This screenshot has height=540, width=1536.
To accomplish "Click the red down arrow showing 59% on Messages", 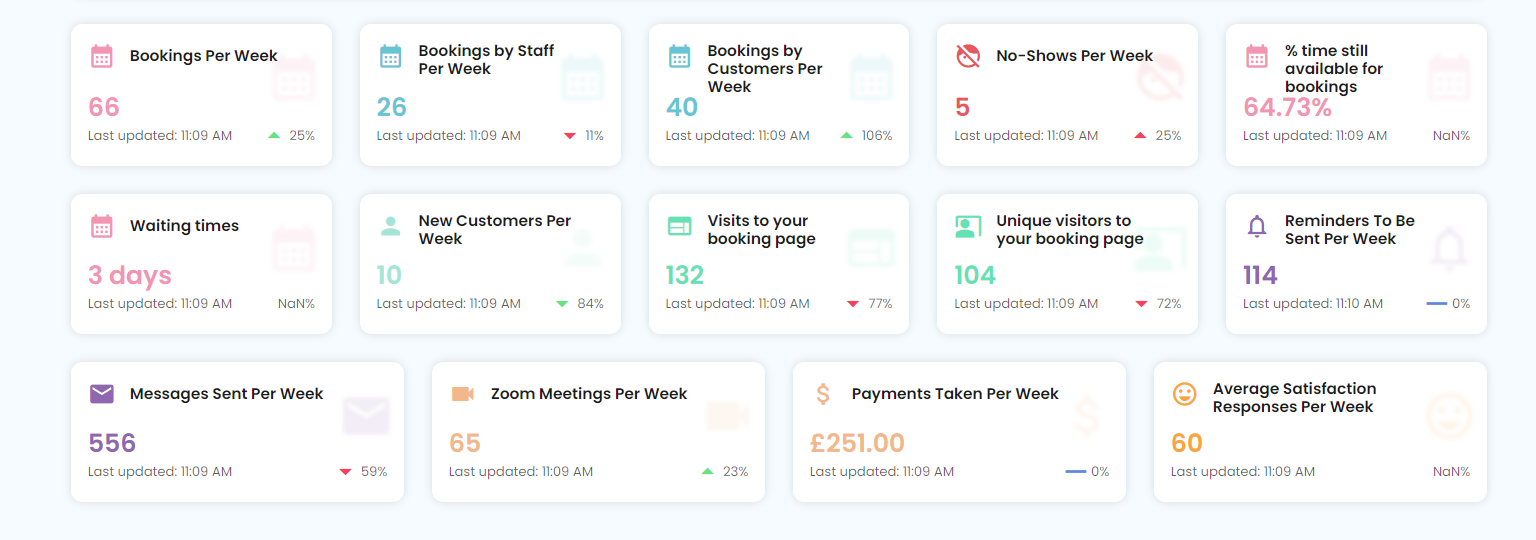I will coord(345,472).
